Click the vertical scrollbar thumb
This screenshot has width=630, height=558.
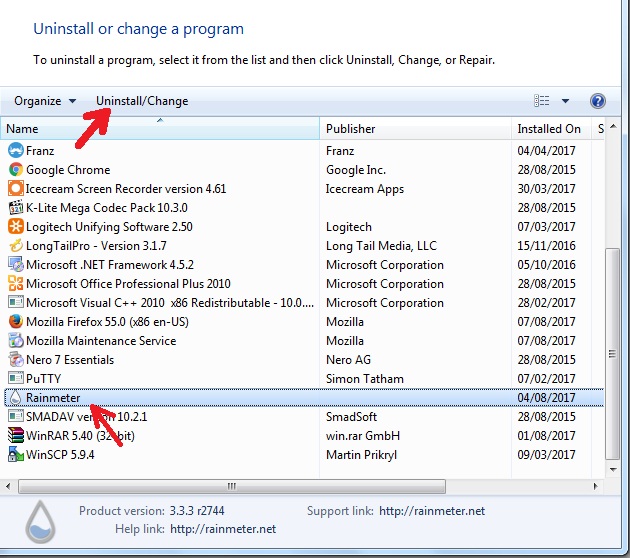click(x=612, y=354)
